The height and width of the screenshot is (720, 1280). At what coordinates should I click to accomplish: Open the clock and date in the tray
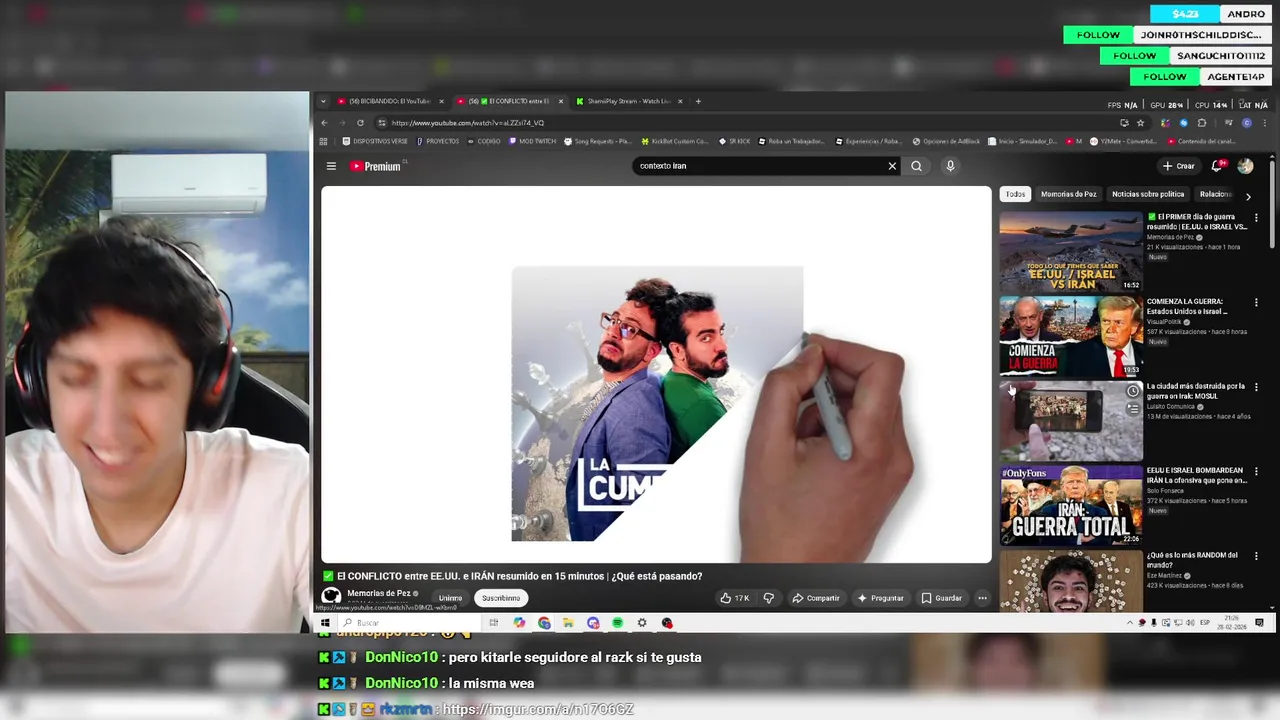pos(1230,623)
